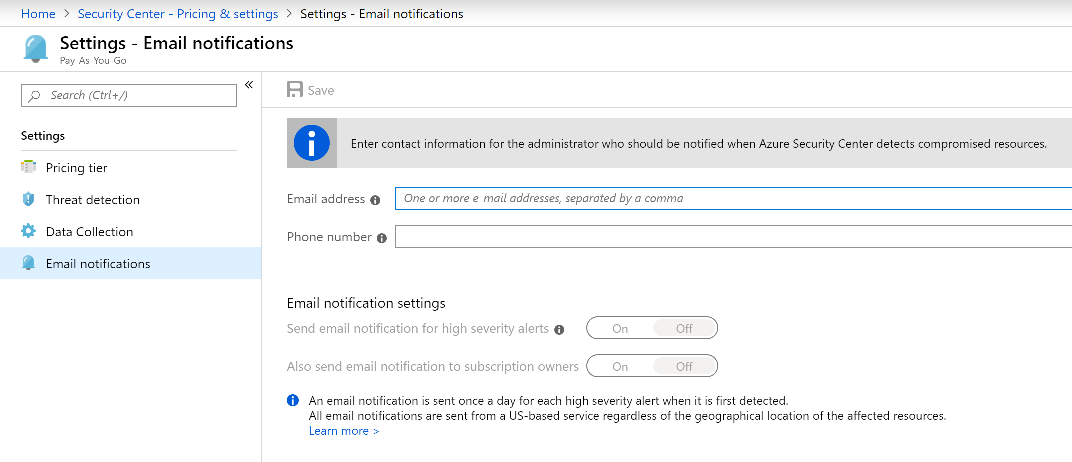
Task: Open Security Center - Pricing & settings breadcrumb
Action: pos(179,14)
